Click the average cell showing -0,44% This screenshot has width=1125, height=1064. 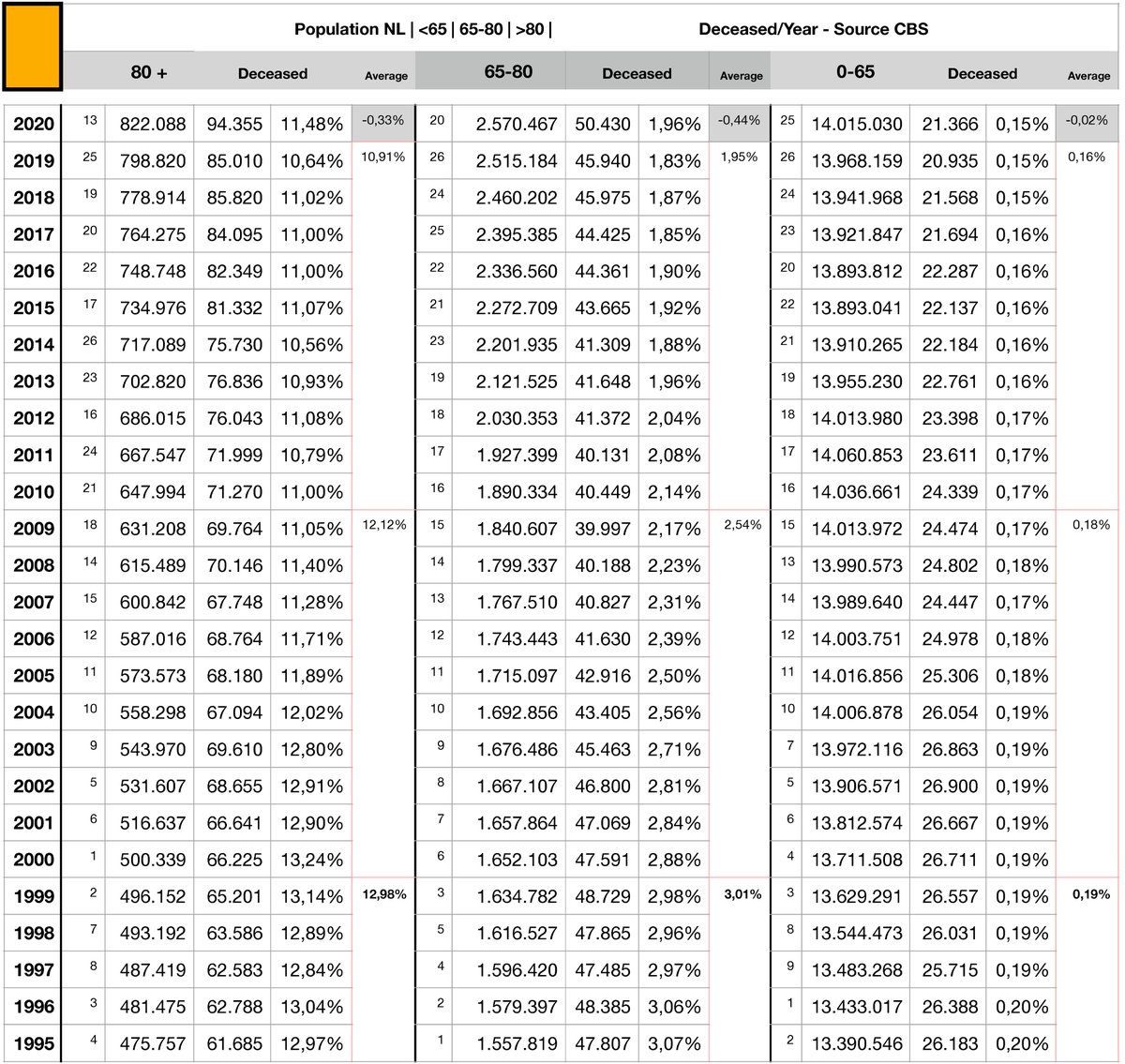[x=740, y=124]
